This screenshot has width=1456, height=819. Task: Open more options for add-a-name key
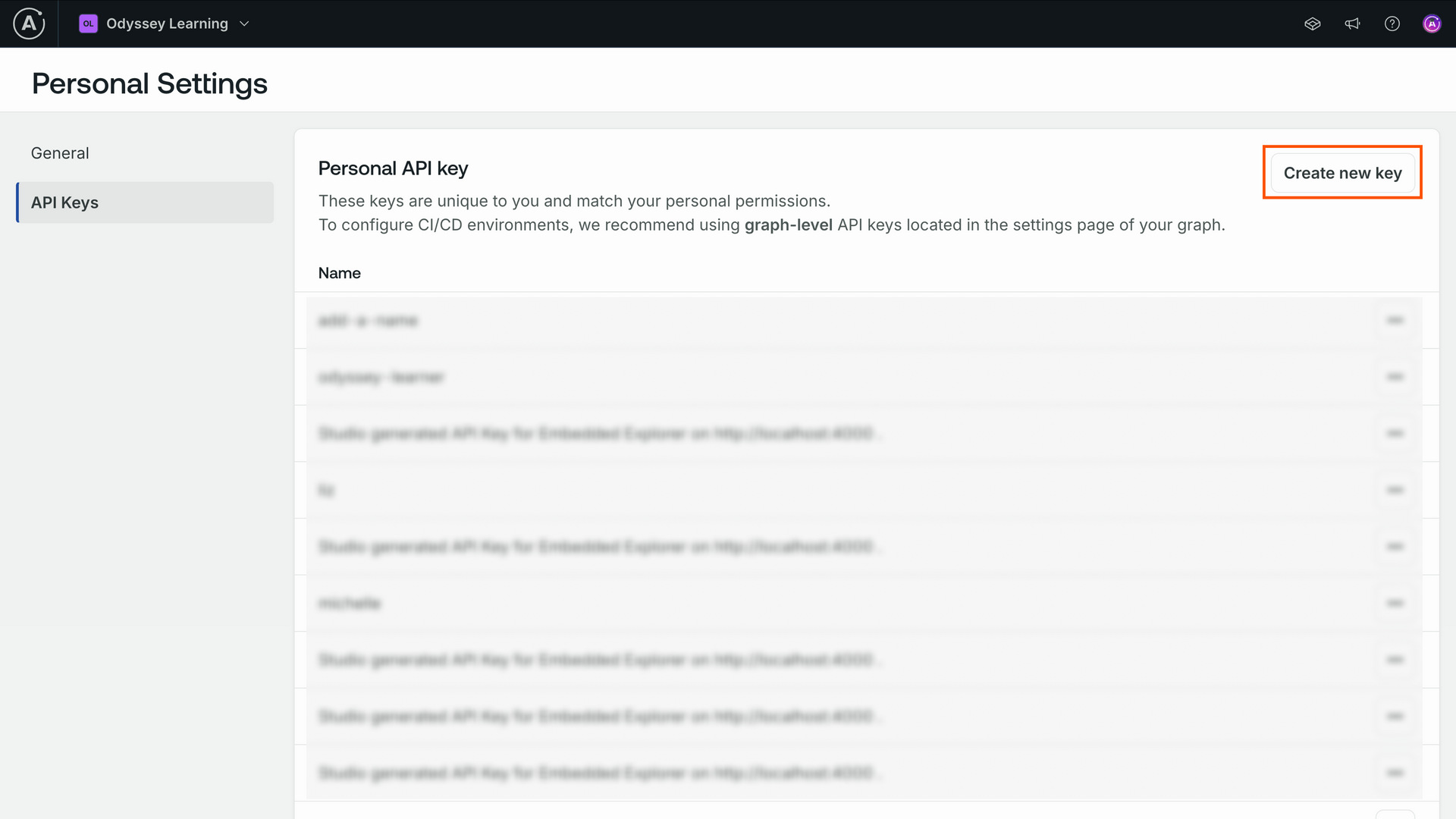(1395, 321)
